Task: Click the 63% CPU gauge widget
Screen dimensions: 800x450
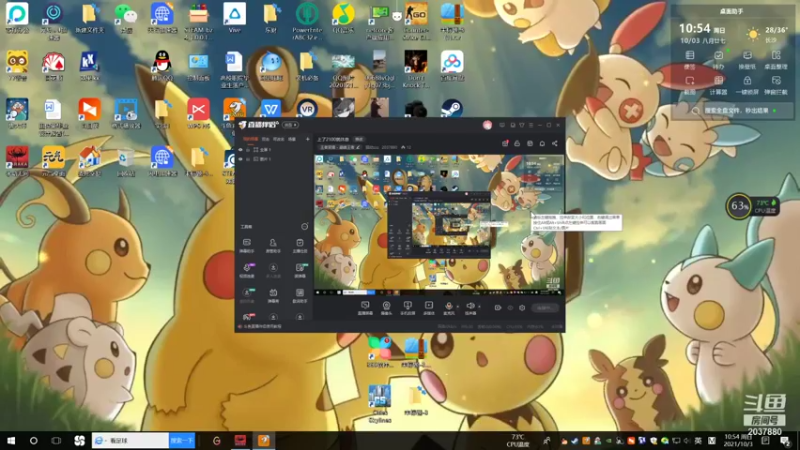Action: pos(739,206)
